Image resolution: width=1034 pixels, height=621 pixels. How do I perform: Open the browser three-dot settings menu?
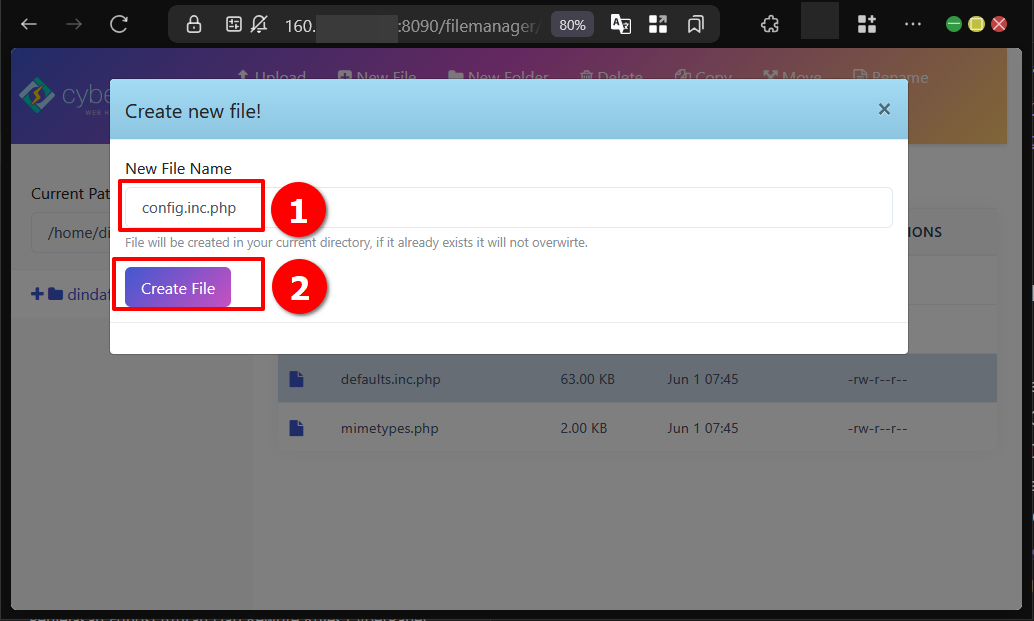click(x=912, y=24)
